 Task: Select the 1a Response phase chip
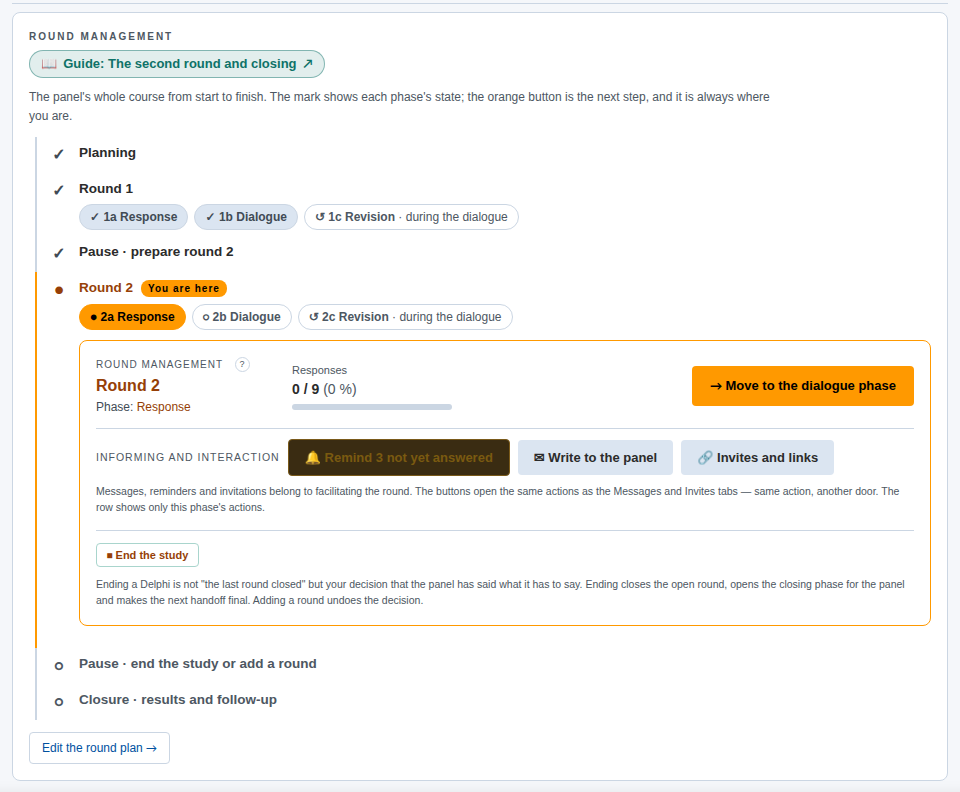133,217
